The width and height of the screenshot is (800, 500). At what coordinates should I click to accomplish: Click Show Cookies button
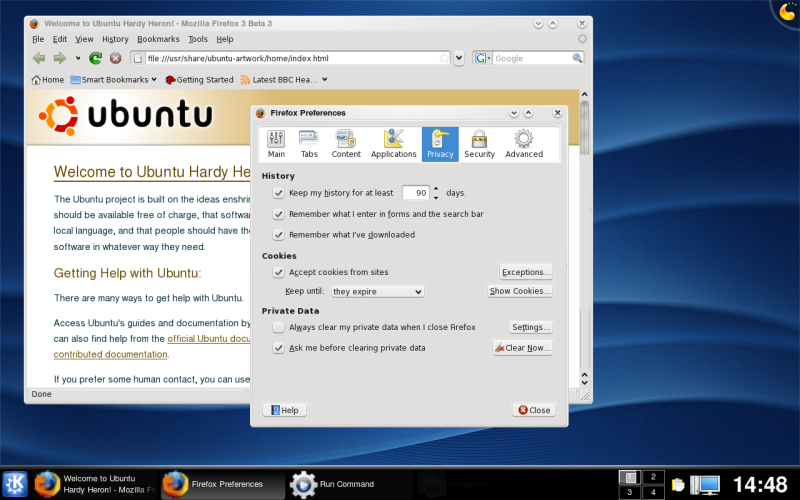(520, 291)
